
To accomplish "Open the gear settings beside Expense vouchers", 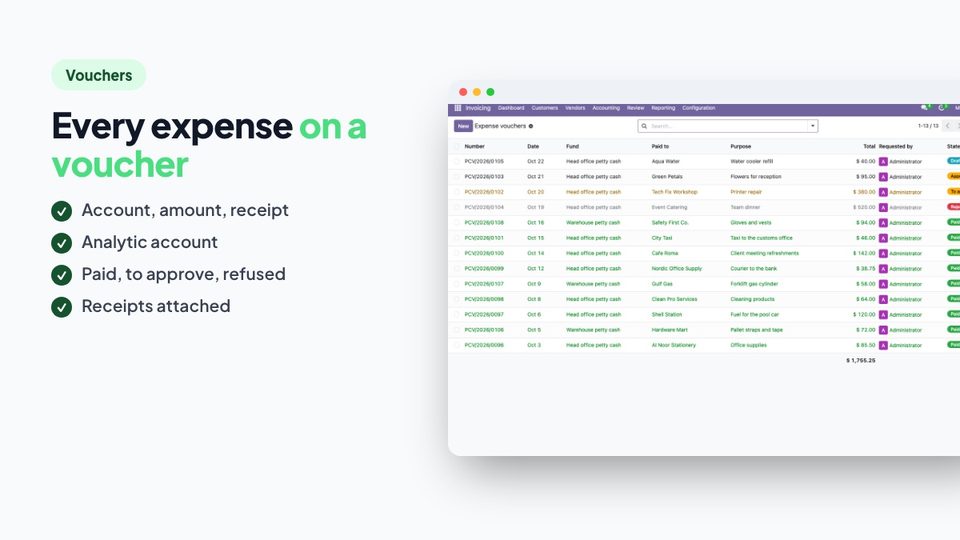I will 531,126.
